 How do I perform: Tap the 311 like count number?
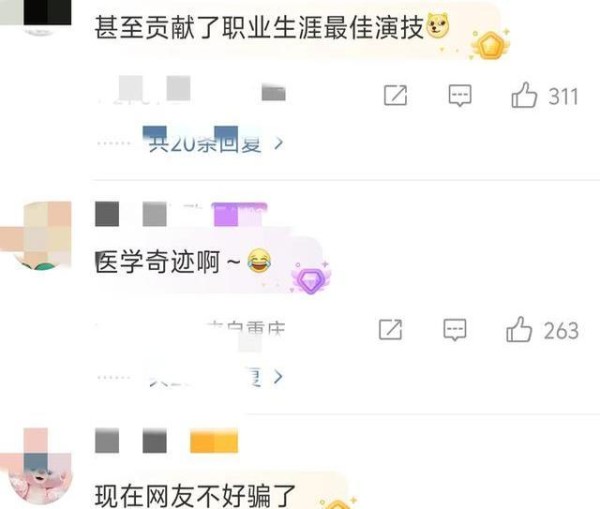563,96
